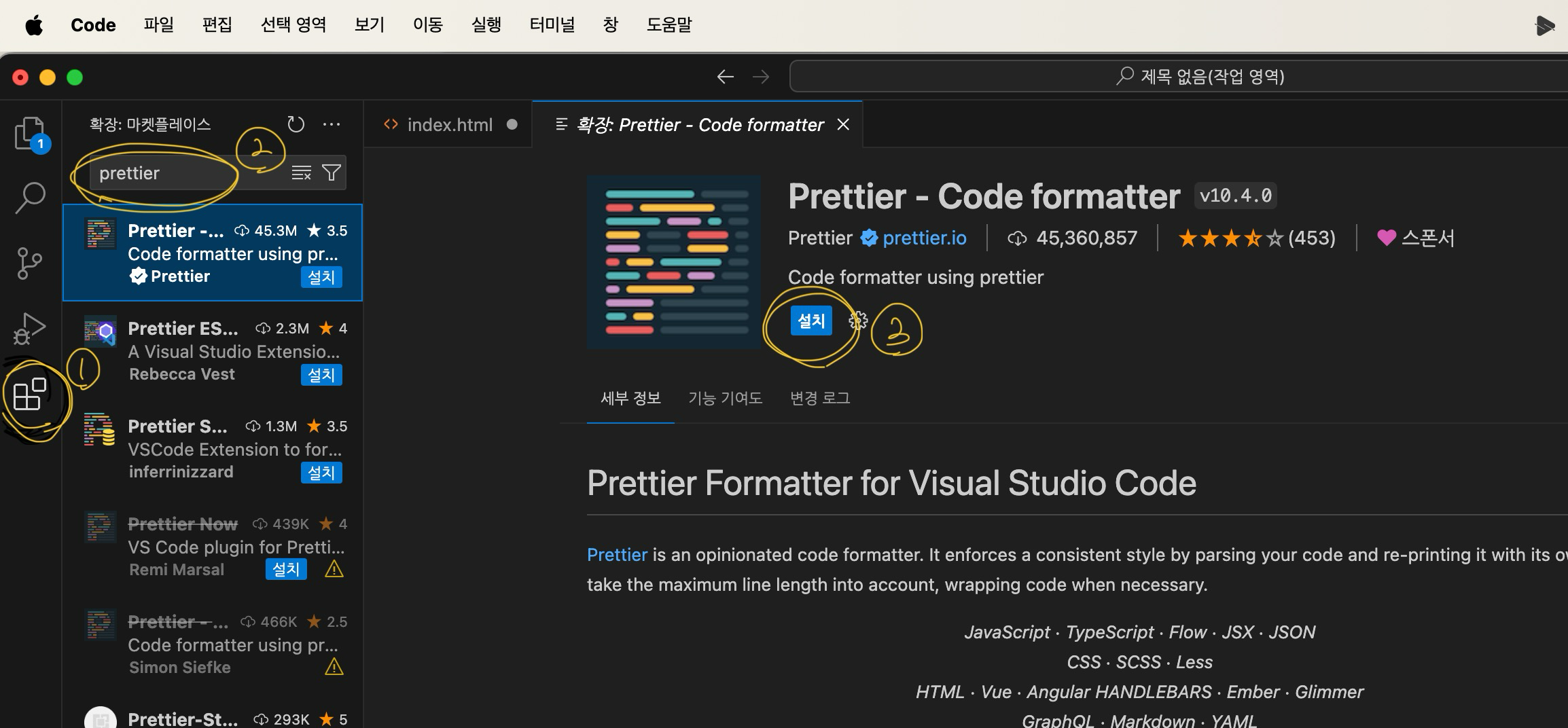1568x728 pixels.
Task: Install the Rebecca Vest Prettier ESLint extension
Action: click(x=321, y=375)
